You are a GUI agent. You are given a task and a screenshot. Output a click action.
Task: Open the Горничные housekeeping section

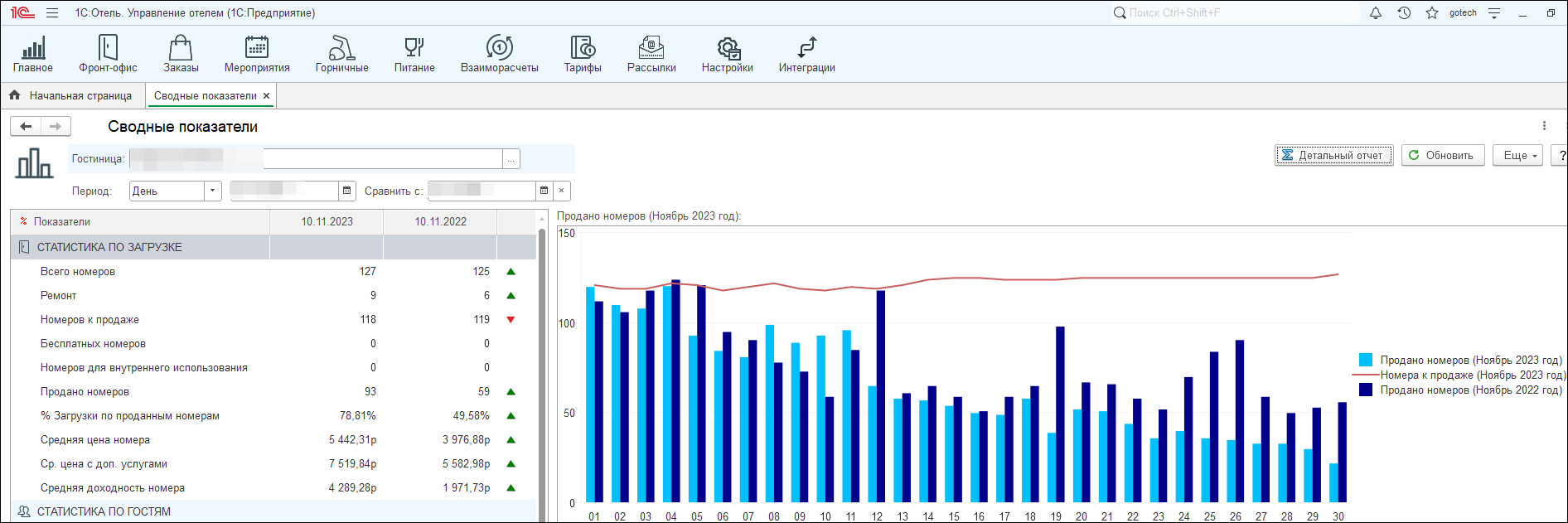coord(341,54)
